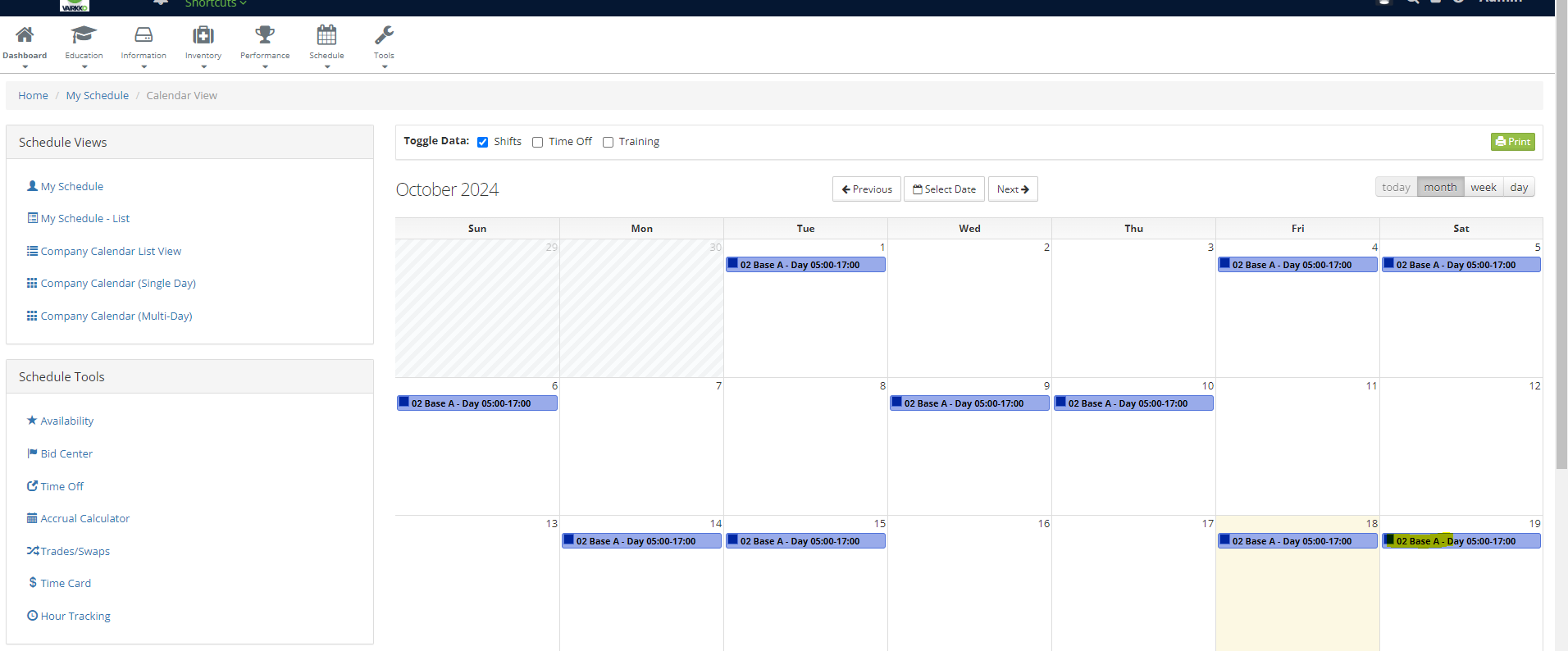Viewport: 1568px width, 651px height.
Task: Click the Inventory medical kit icon
Action: click(203, 35)
